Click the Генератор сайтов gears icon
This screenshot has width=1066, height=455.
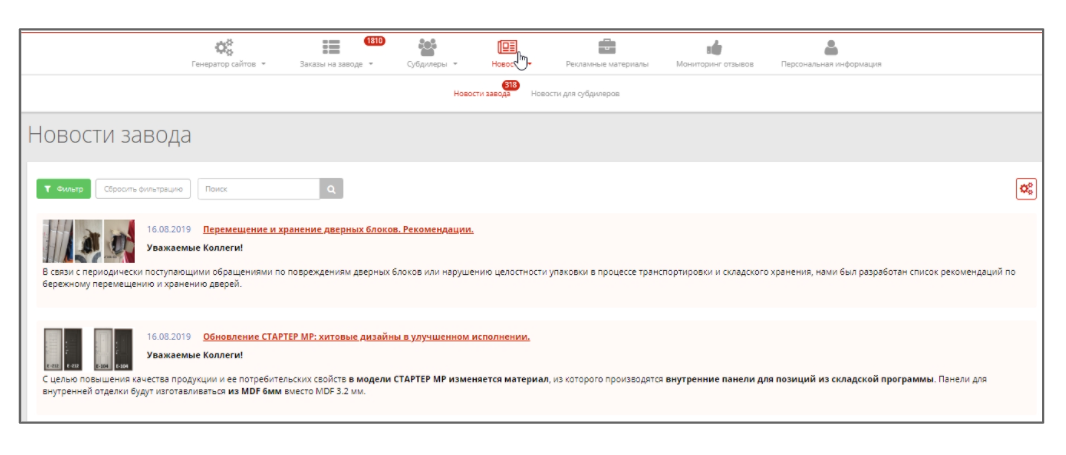pyautogui.click(x=226, y=47)
